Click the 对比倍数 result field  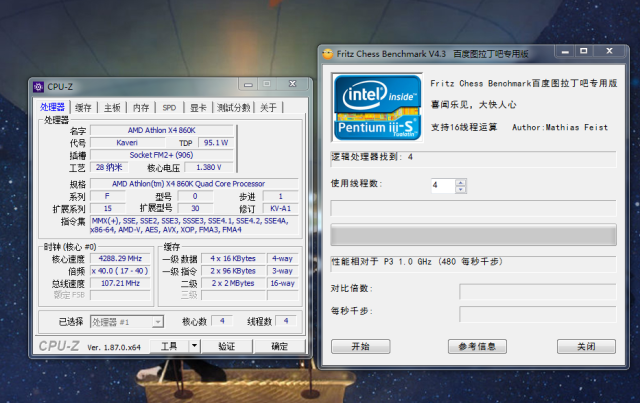538,292
